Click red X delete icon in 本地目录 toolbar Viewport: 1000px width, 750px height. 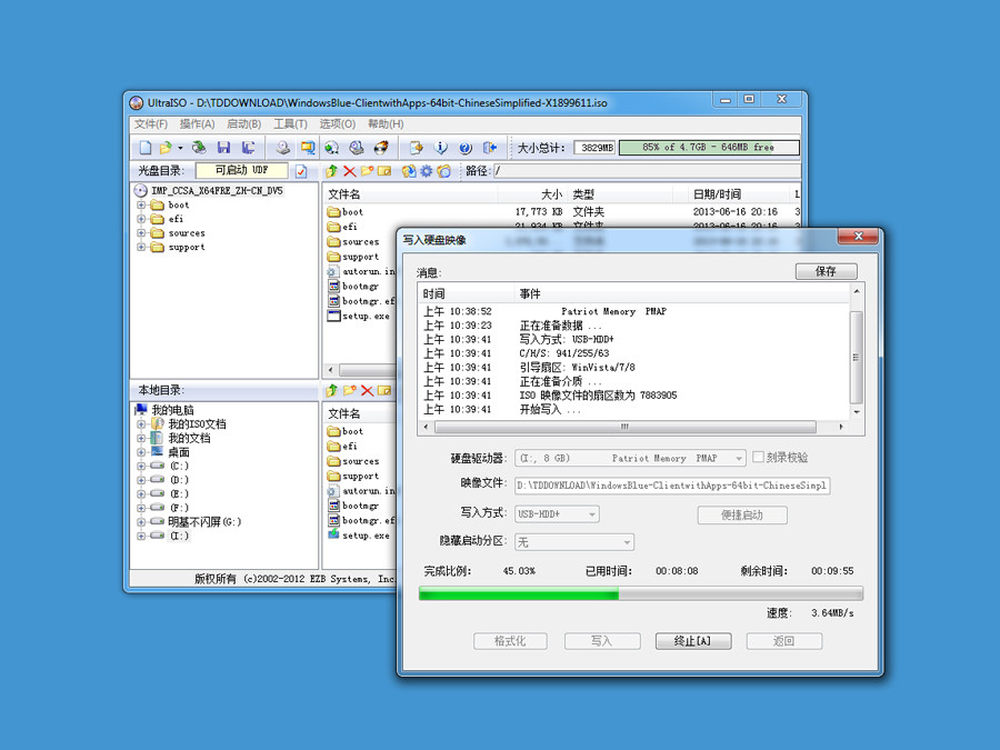click(x=367, y=390)
